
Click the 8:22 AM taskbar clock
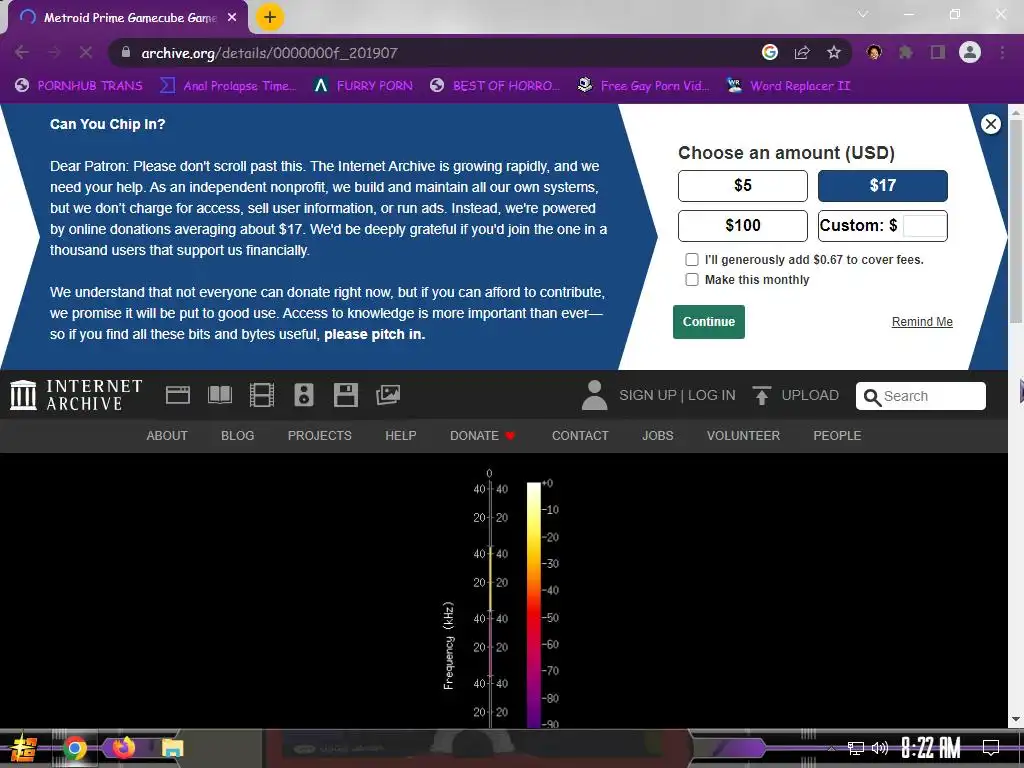931,748
